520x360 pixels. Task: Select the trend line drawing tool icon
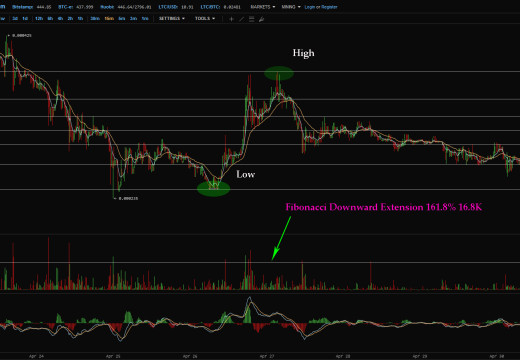(242, 19)
